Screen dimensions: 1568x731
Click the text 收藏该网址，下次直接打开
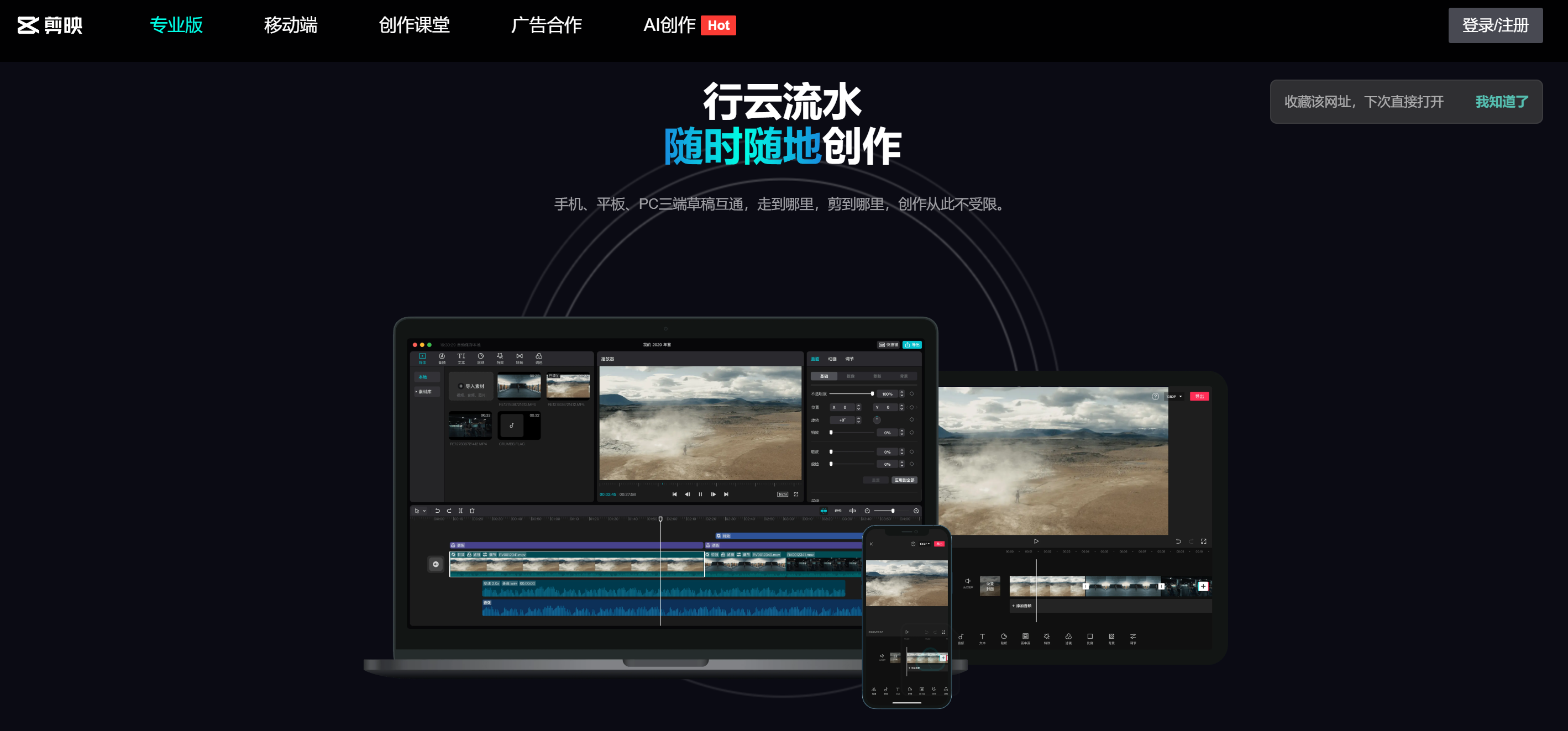[x=1364, y=102]
